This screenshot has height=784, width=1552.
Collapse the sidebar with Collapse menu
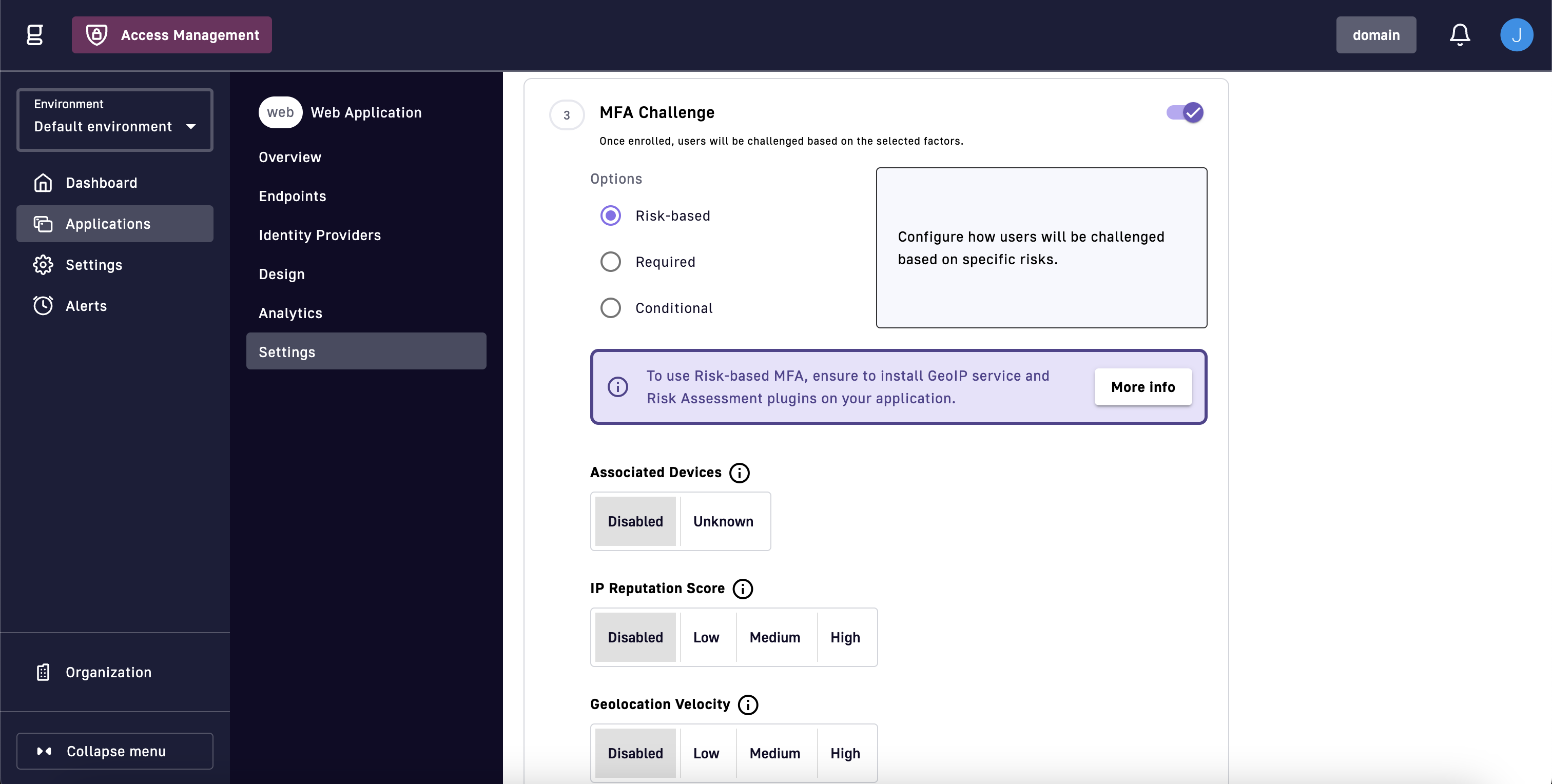(114, 751)
